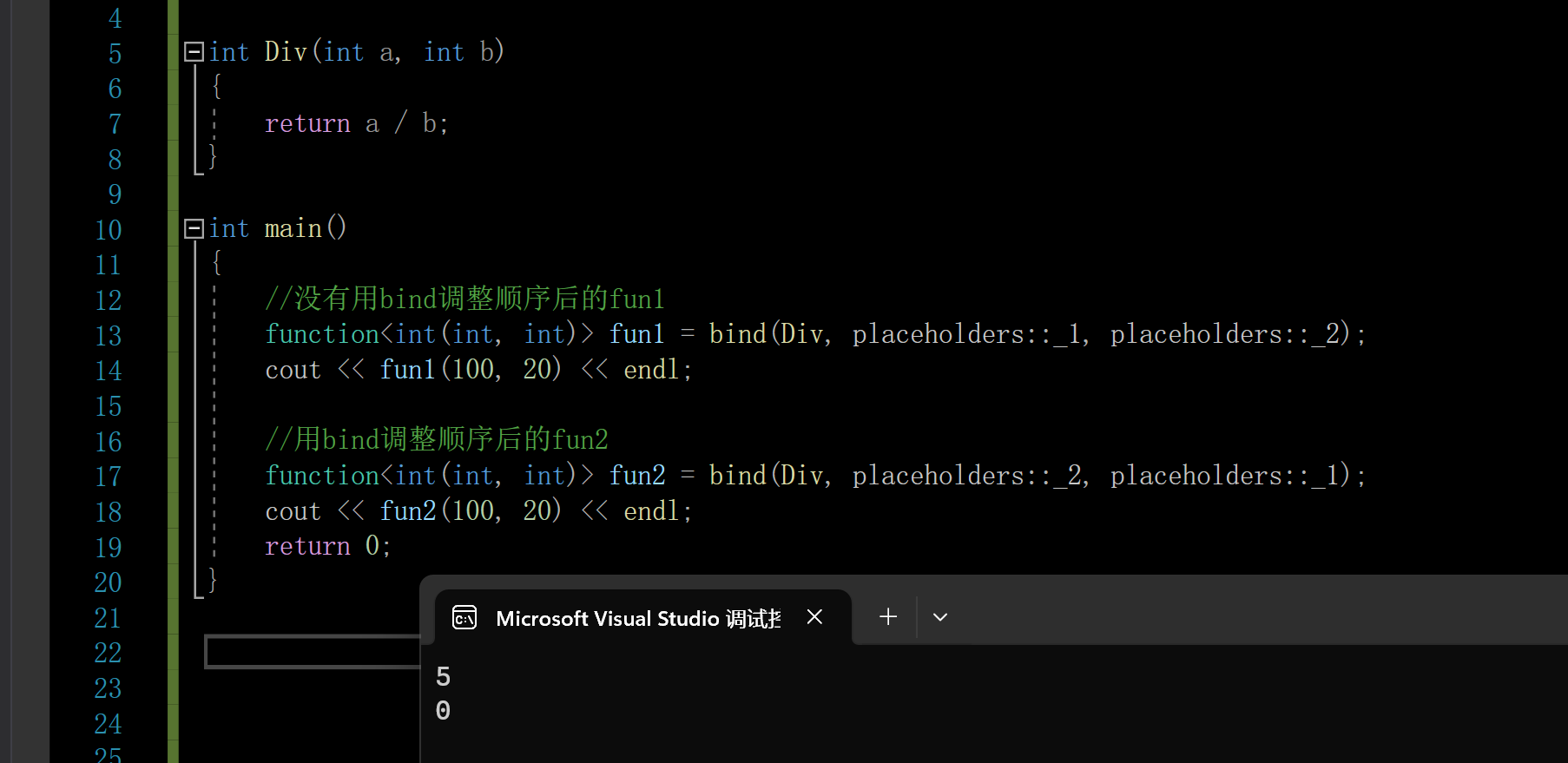Click line number 17 in the gutter
The height and width of the screenshot is (763, 1568).
[109, 477]
